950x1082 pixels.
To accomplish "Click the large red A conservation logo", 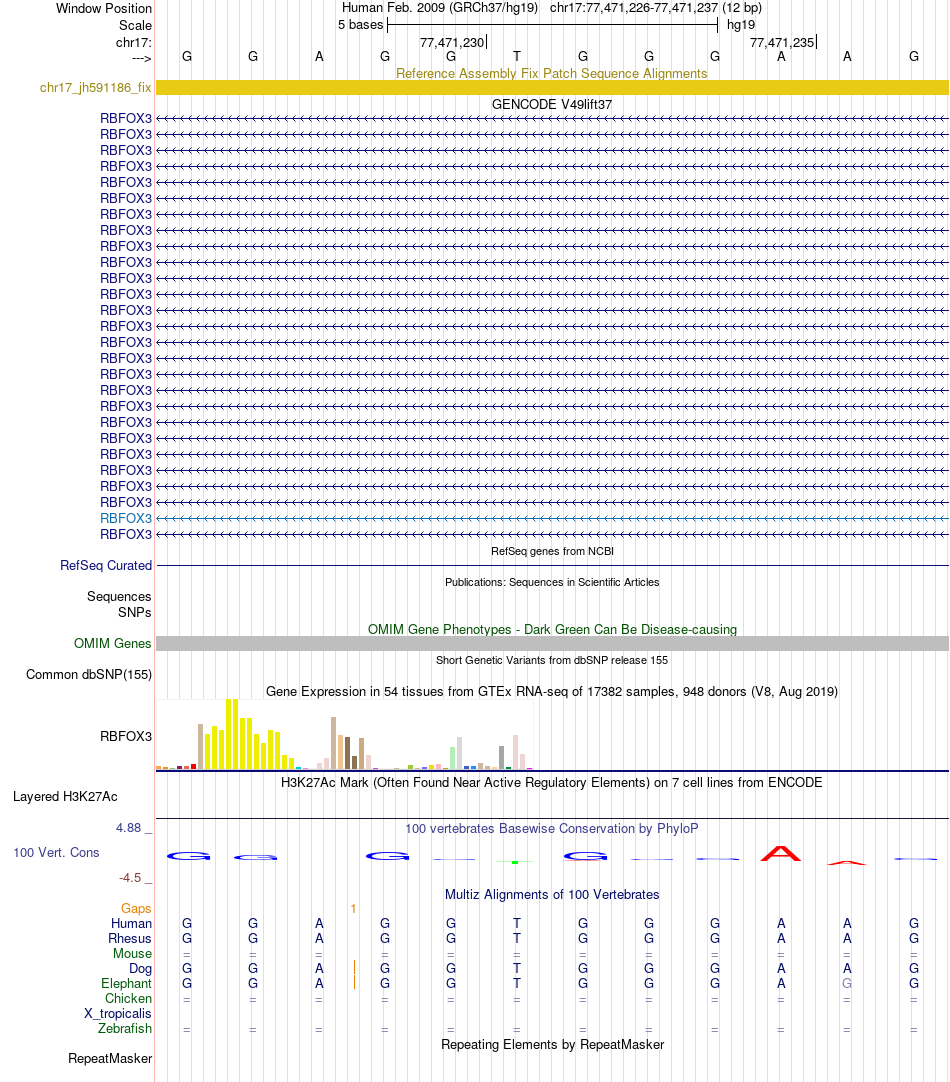I will (x=780, y=854).
